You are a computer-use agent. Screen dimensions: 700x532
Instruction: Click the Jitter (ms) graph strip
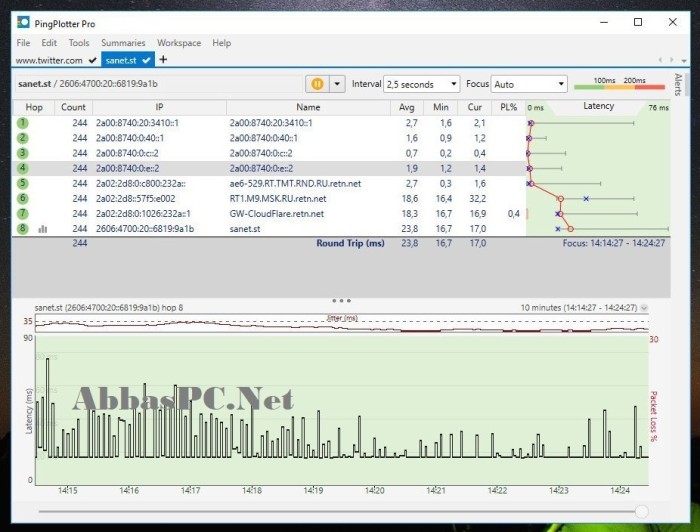(342, 323)
